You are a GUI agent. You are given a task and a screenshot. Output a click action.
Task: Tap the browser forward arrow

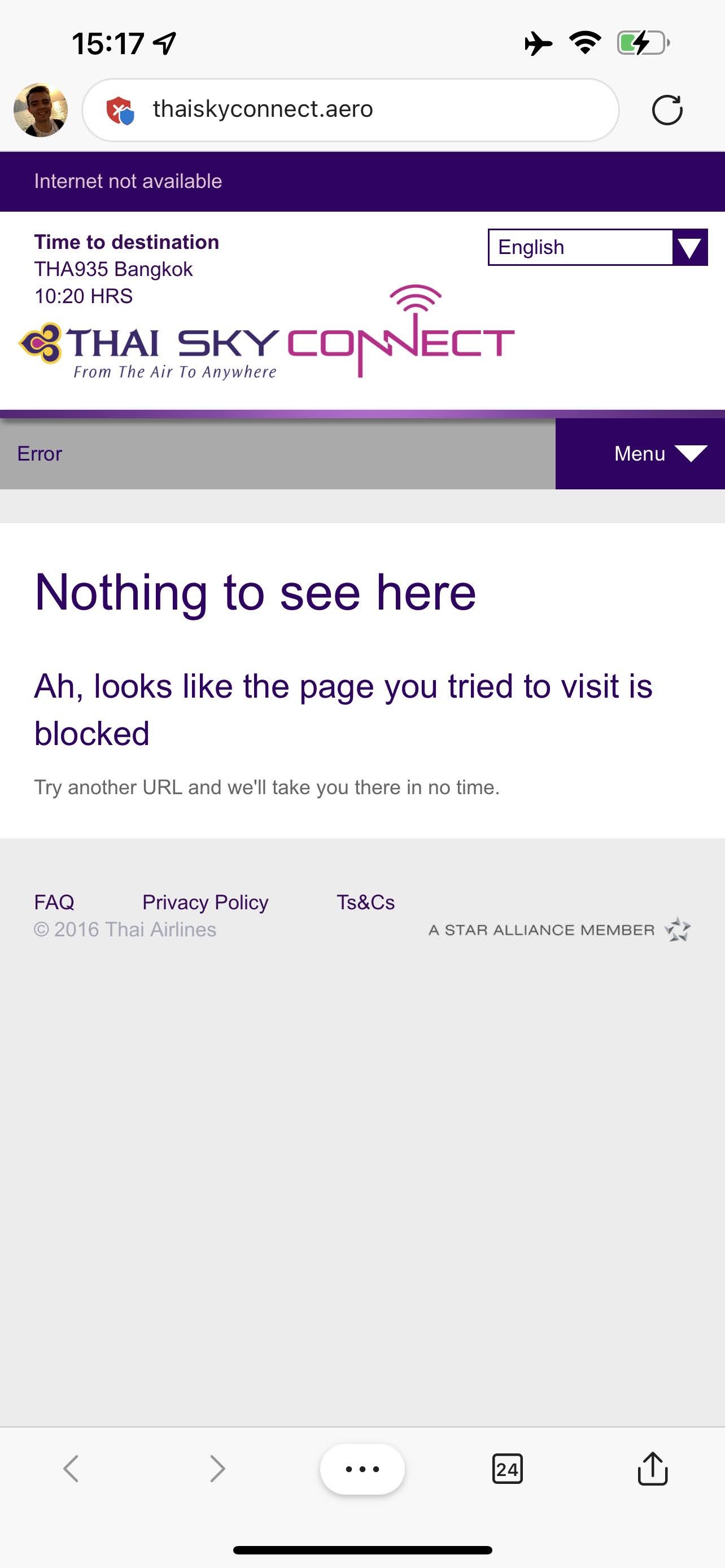pos(217,1469)
